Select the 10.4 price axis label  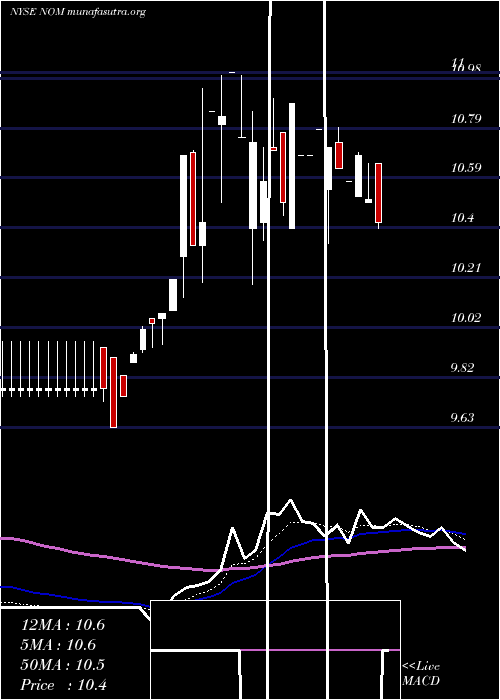pos(462,218)
